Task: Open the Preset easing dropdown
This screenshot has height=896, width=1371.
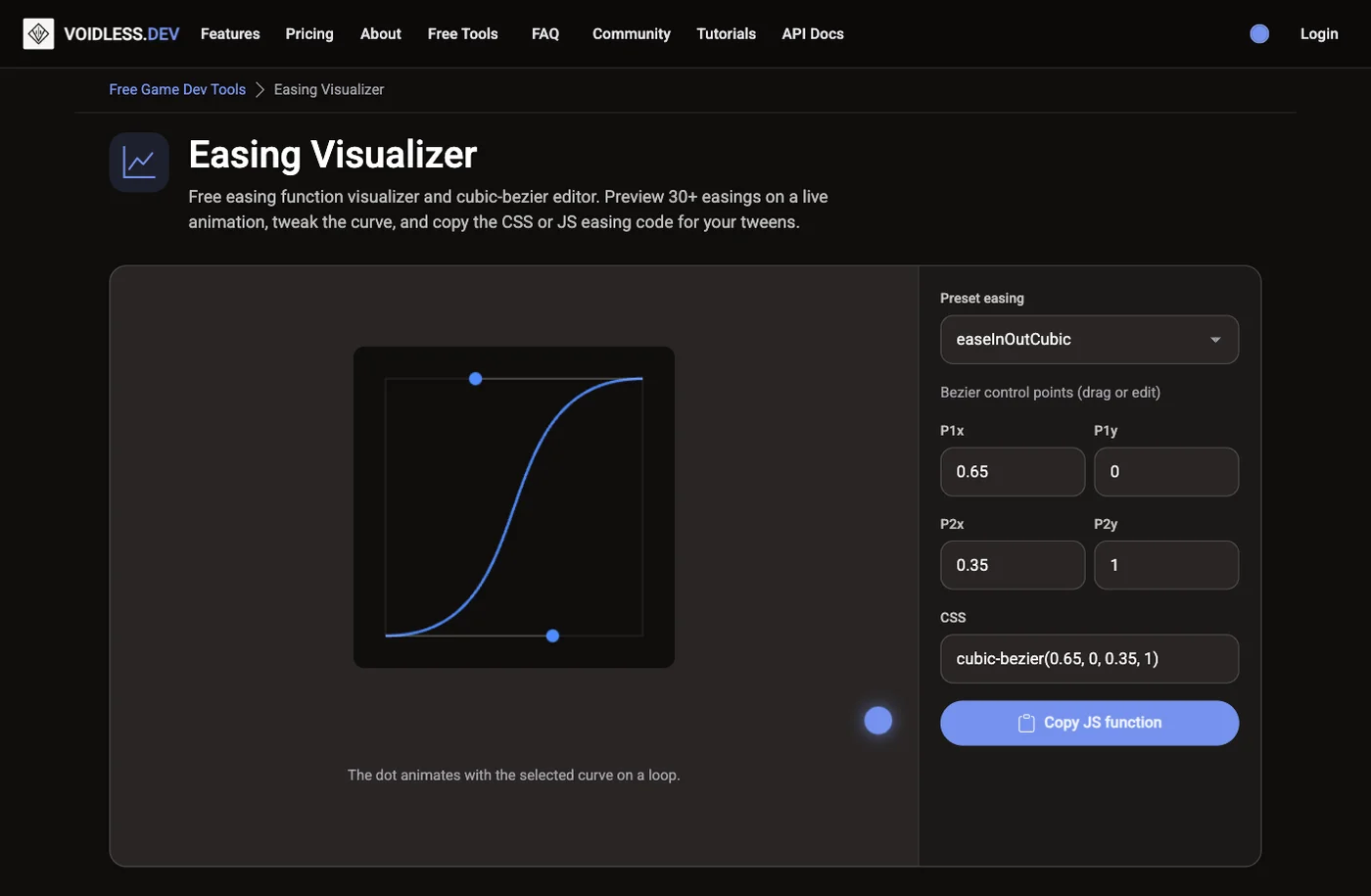Action: coord(1089,340)
